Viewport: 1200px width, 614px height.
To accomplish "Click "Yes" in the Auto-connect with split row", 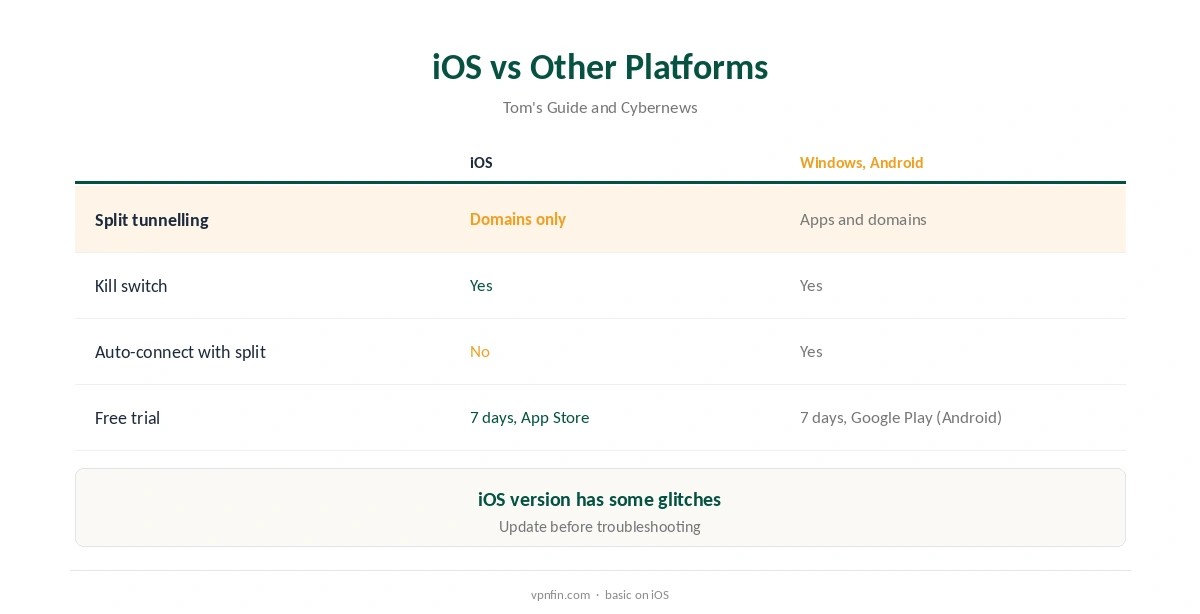I will 811,351.
